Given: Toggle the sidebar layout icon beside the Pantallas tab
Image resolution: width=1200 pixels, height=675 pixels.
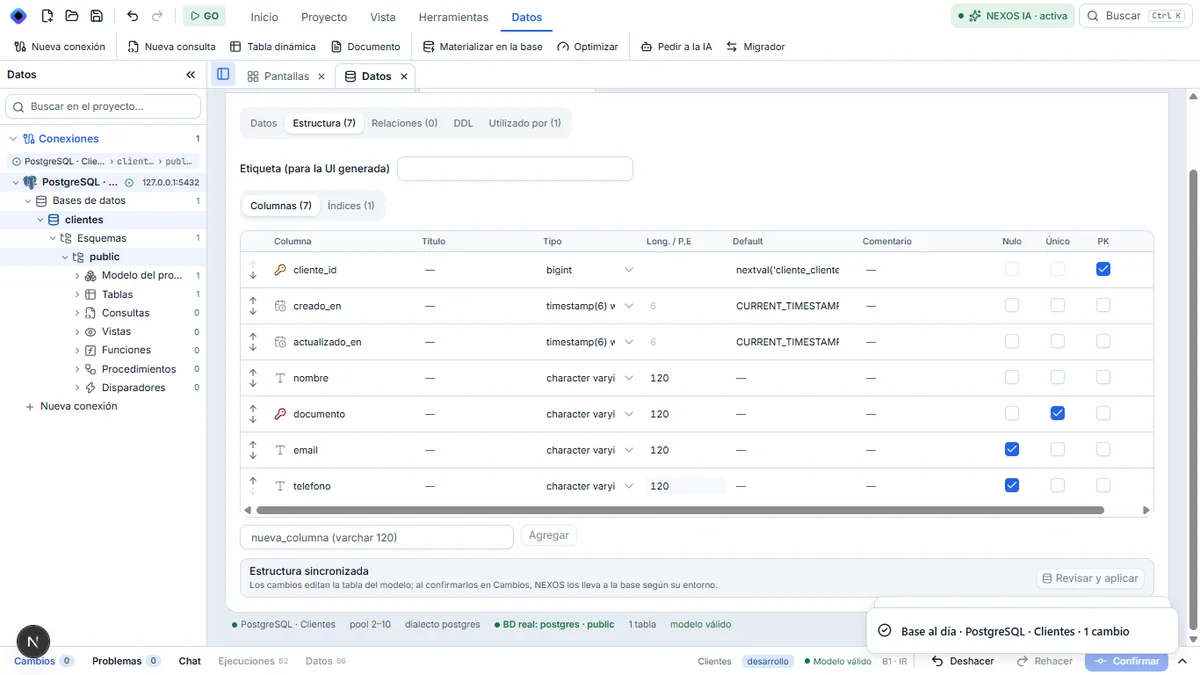Looking at the screenshot, I should click(x=223, y=75).
